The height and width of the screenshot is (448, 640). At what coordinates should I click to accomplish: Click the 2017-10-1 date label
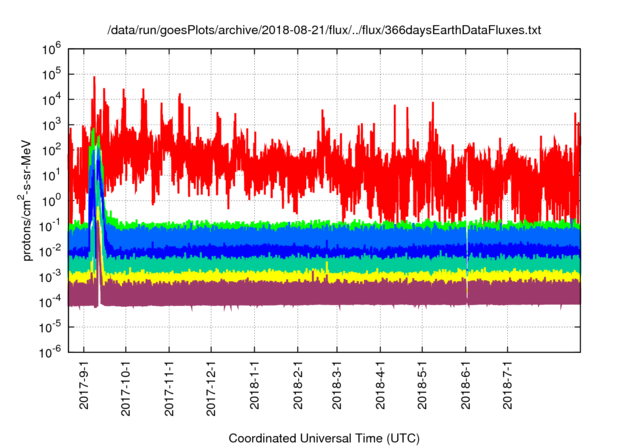point(126,388)
